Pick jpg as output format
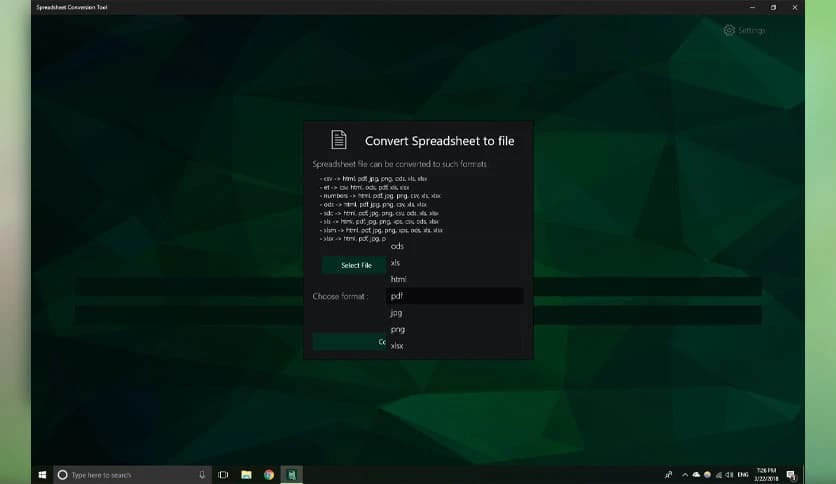Image resolution: width=836 pixels, height=484 pixels. pos(454,312)
